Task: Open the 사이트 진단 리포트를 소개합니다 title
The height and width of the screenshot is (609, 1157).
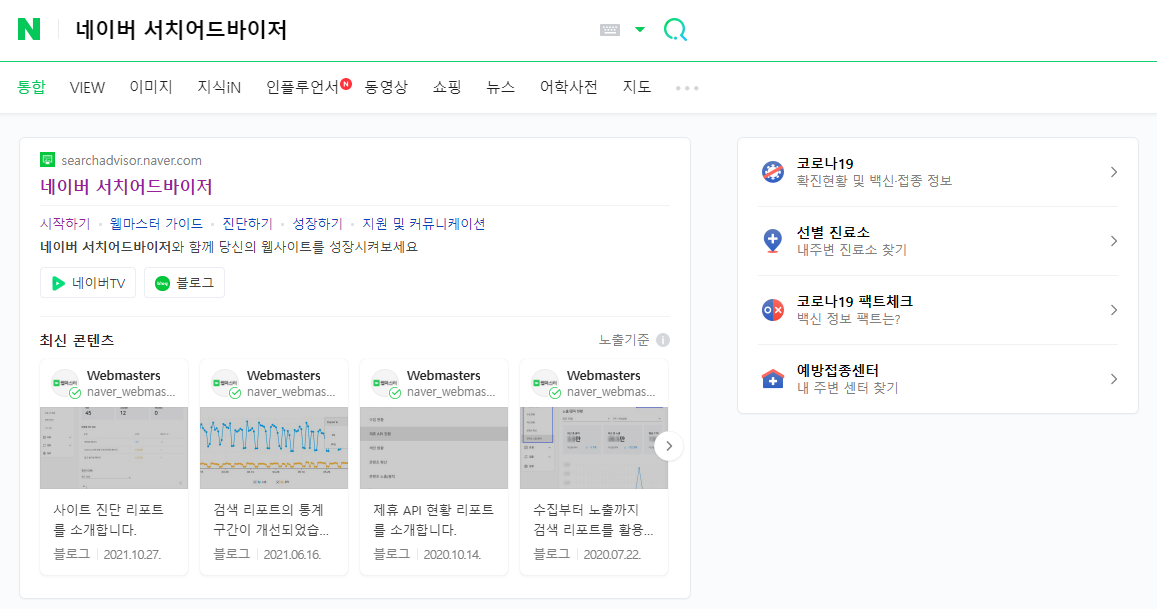Action: click(108, 520)
